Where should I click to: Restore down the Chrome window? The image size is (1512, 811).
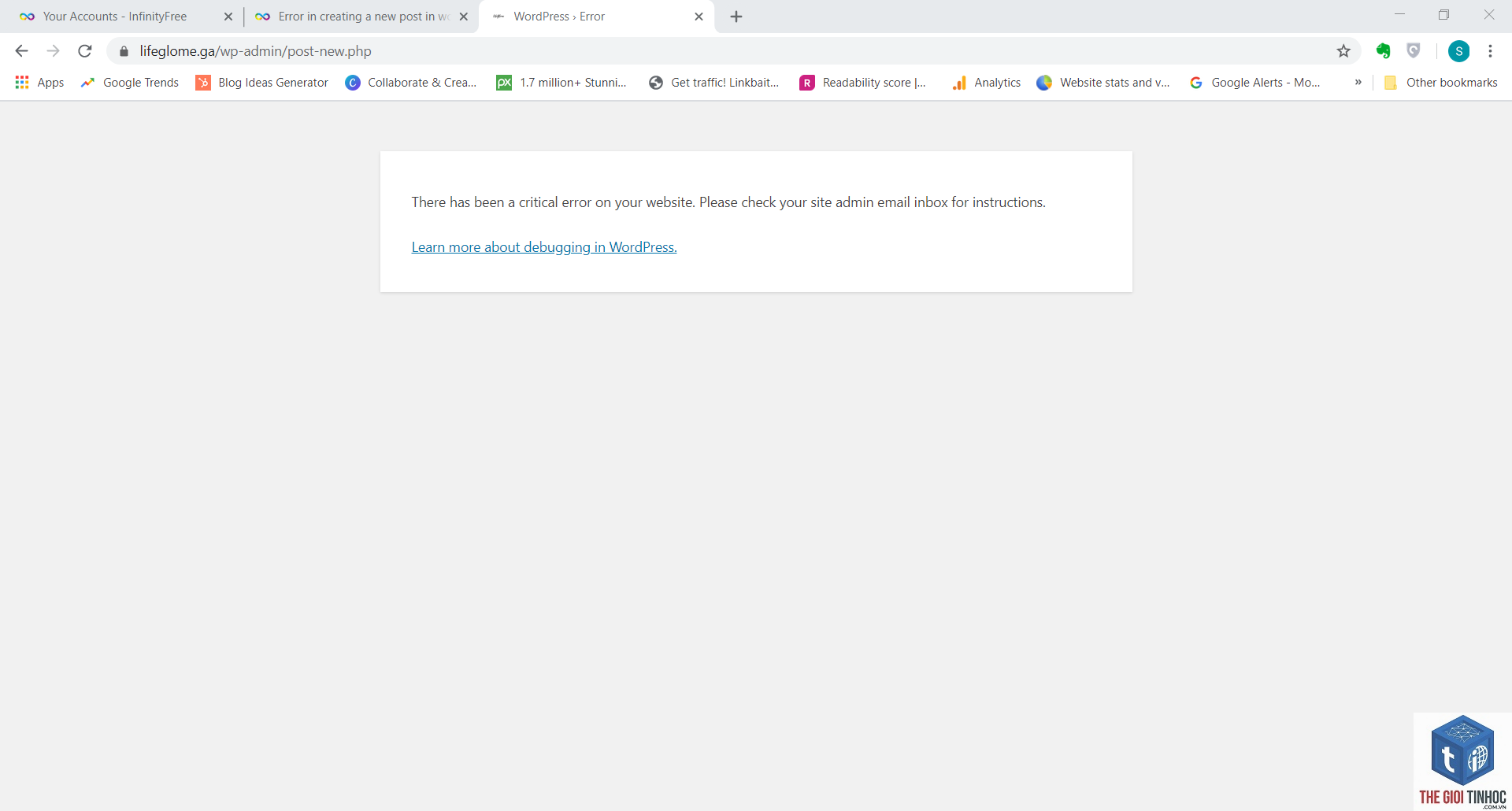(x=1443, y=14)
